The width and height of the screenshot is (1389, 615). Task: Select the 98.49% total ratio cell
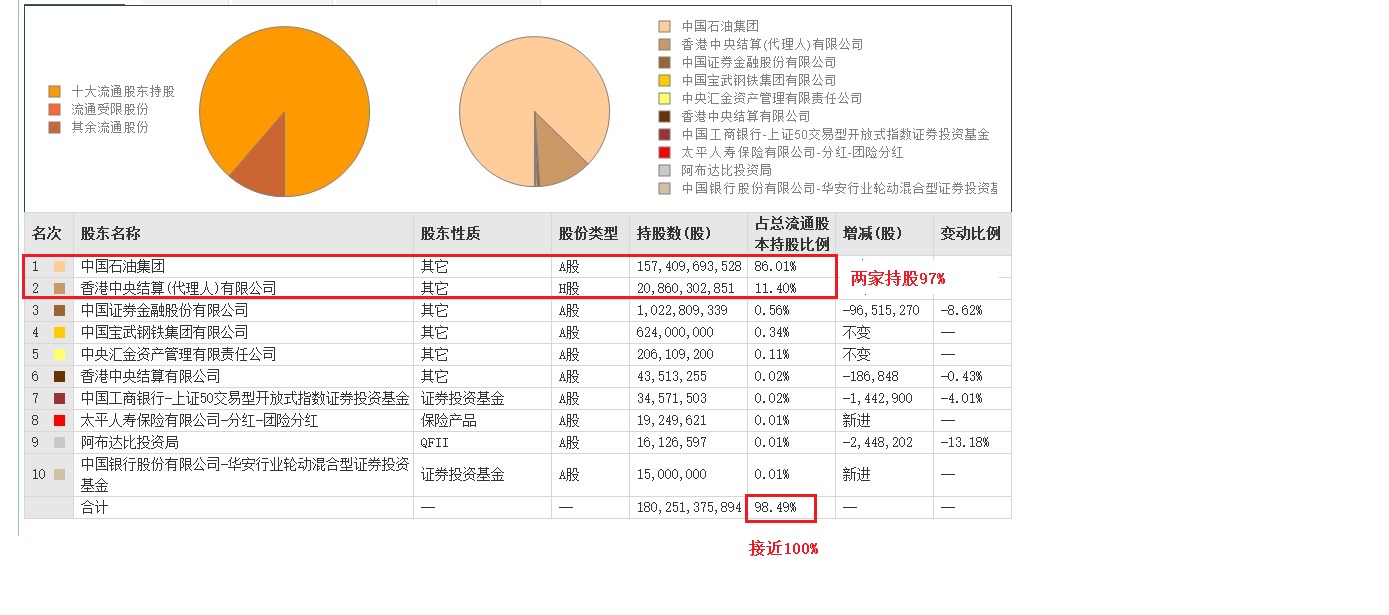coord(775,507)
